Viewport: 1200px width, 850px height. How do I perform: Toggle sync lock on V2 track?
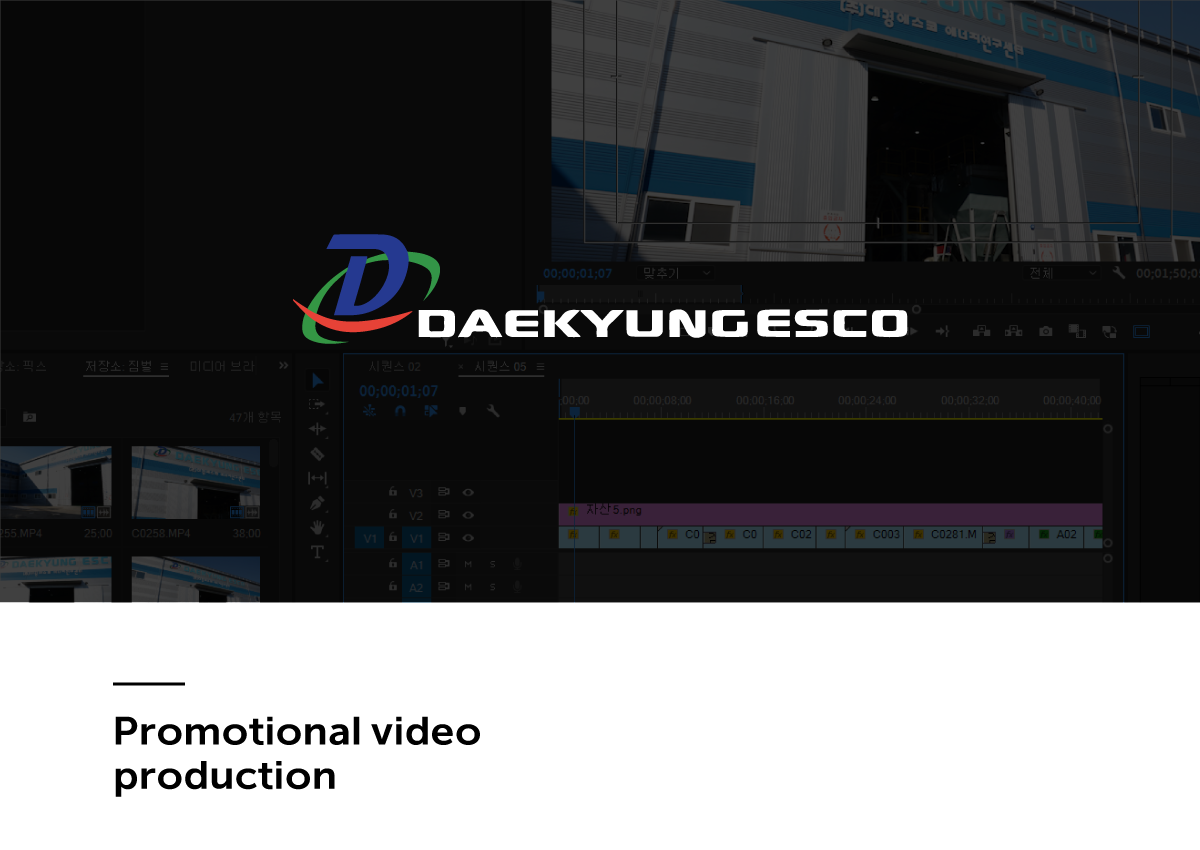[444, 515]
